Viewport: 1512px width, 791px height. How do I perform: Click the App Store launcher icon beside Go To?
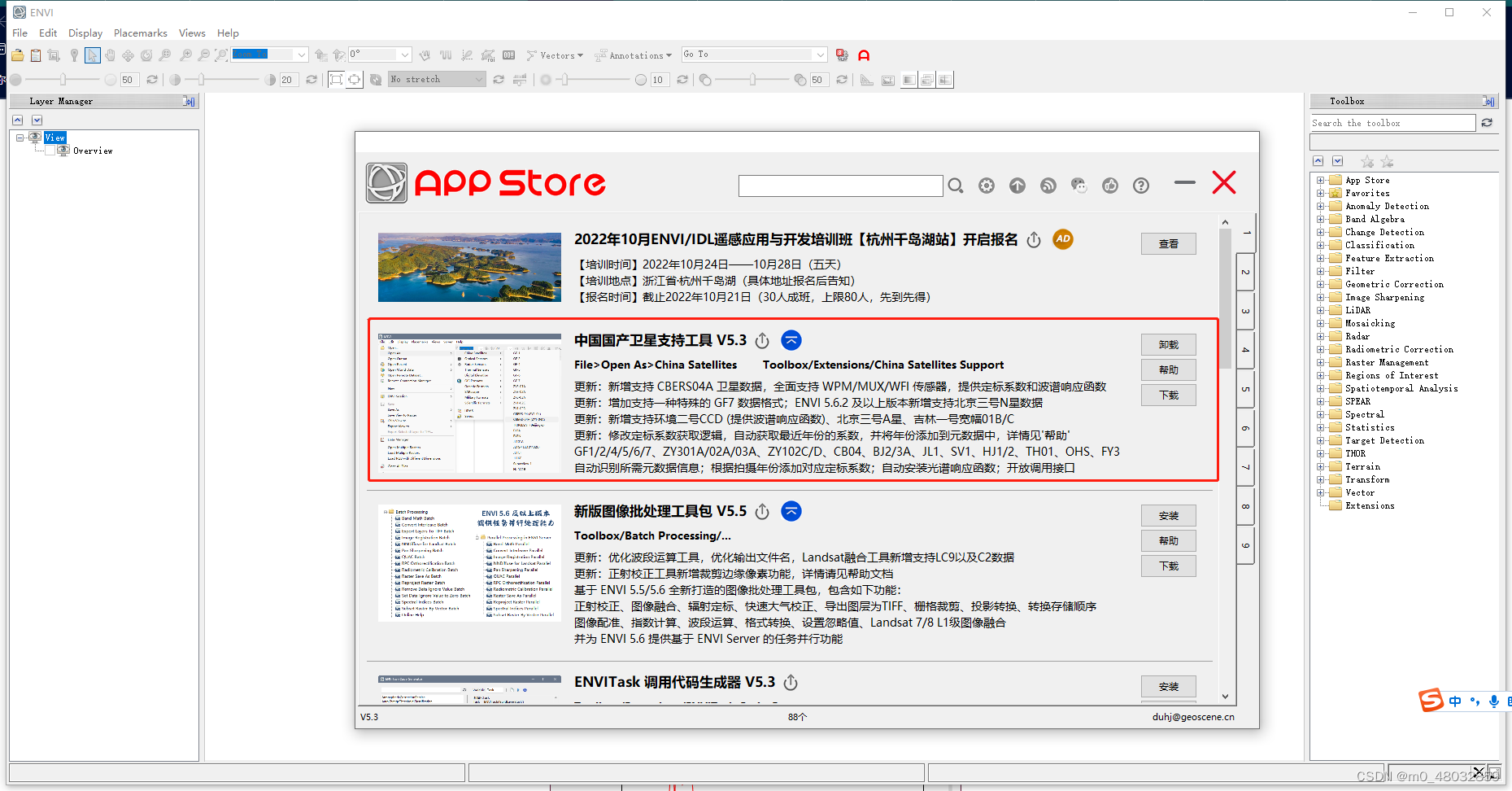coord(842,55)
